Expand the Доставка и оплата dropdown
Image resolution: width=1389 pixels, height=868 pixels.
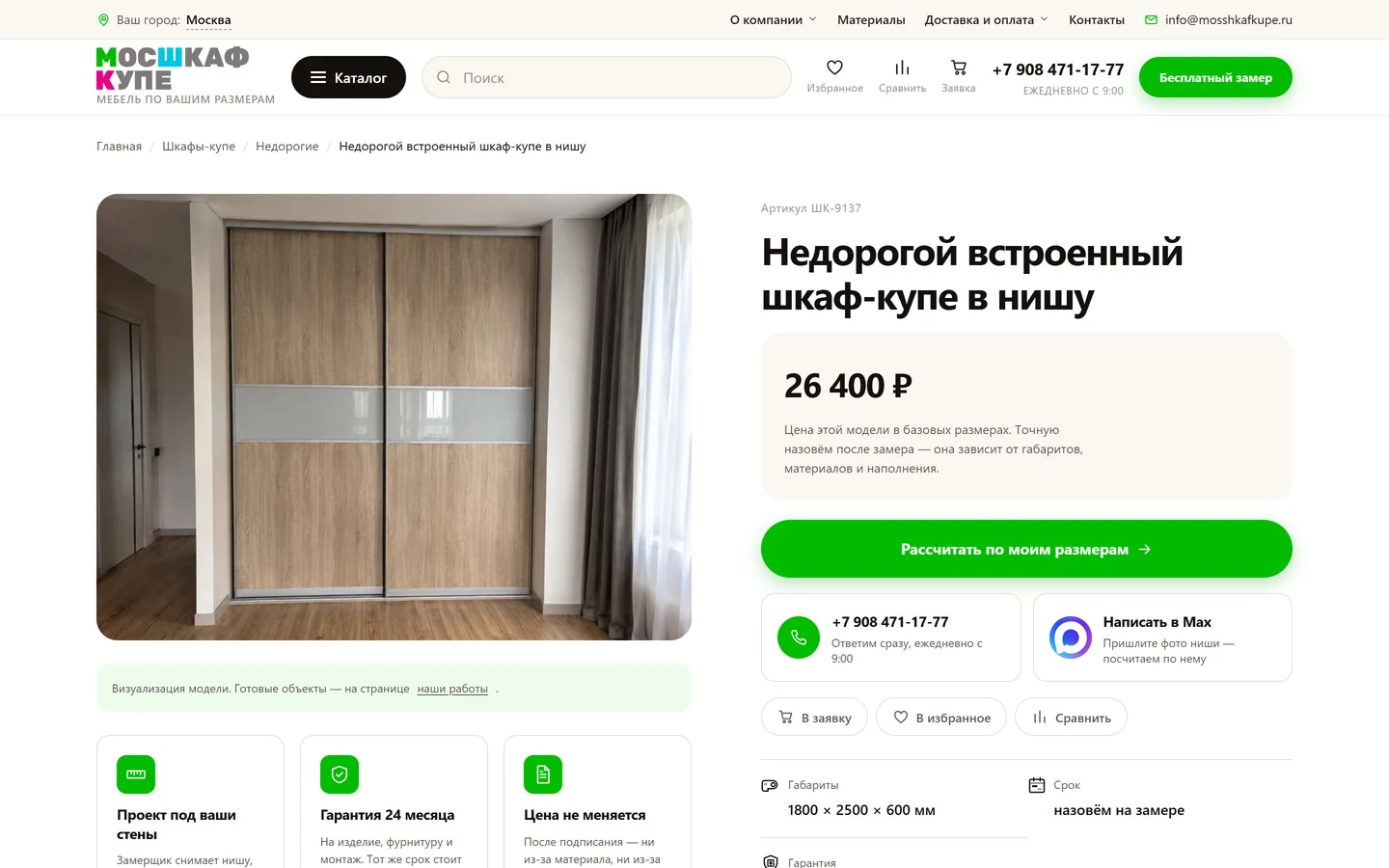click(986, 19)
